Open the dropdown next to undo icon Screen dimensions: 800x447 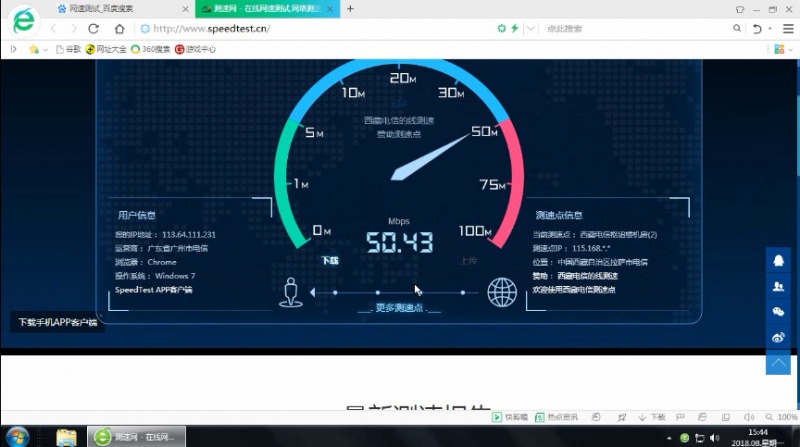(x=770, y=29)
